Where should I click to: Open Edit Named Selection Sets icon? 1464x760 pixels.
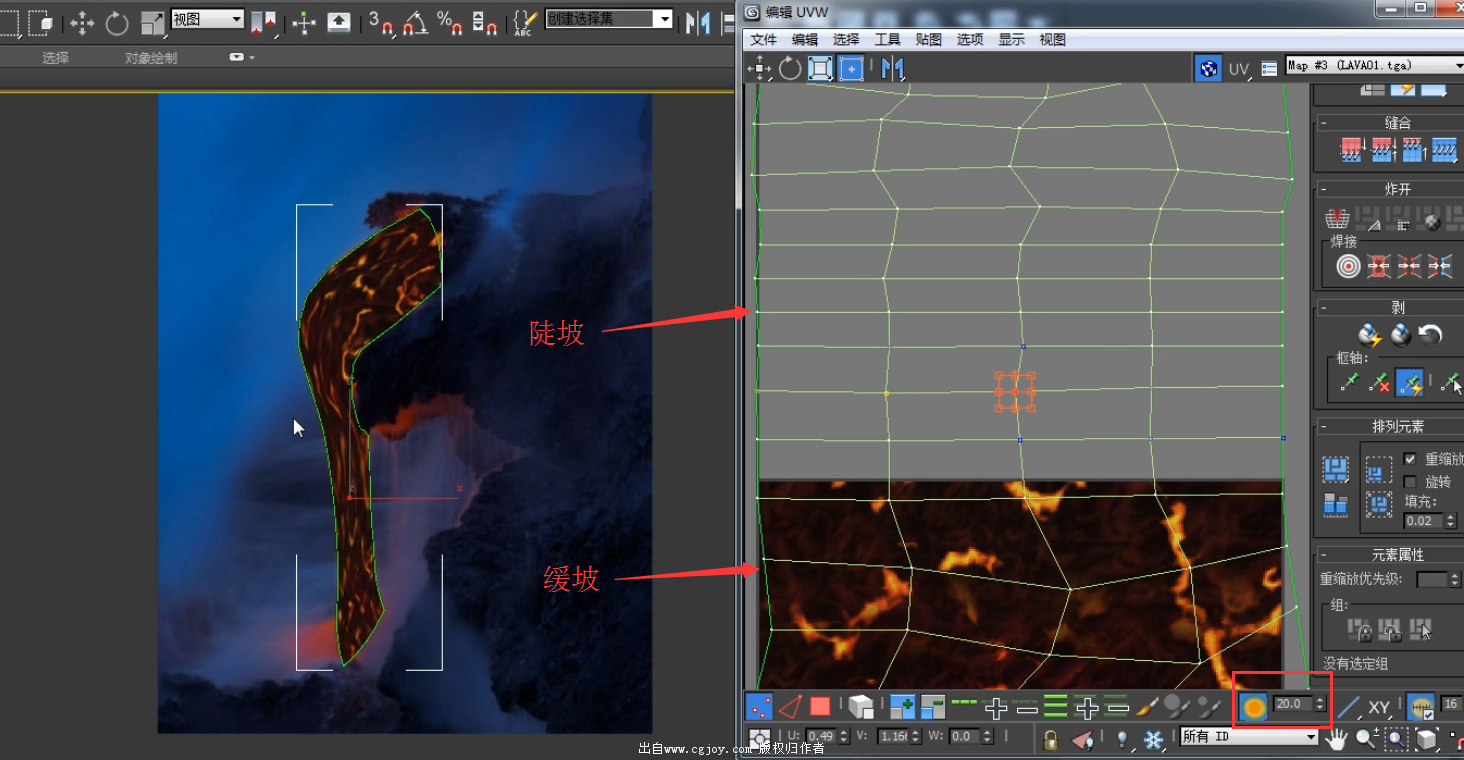[x=524, y=22]
